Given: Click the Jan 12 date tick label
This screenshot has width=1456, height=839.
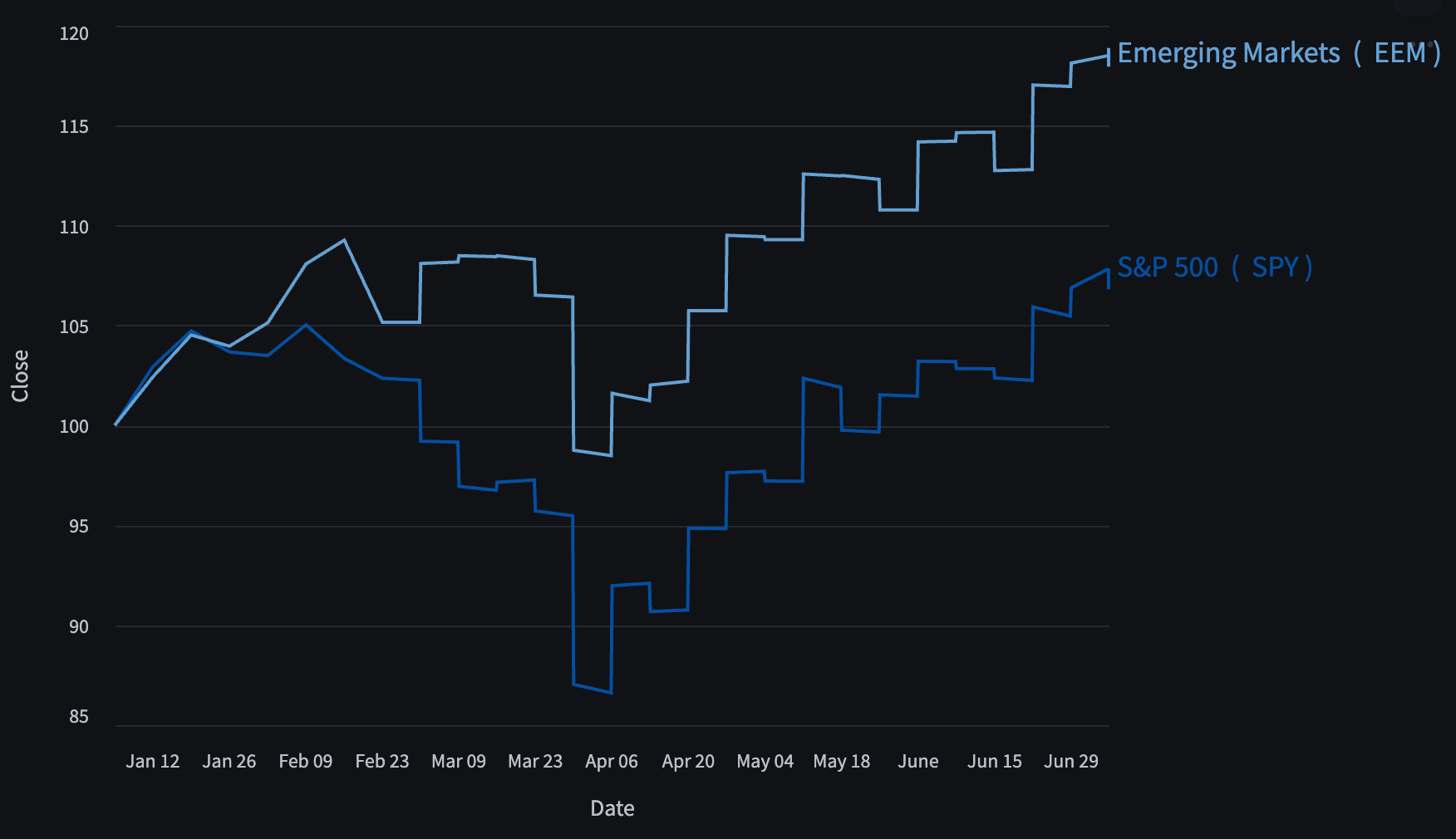Looking at the screenshot, I should [153, 761].
